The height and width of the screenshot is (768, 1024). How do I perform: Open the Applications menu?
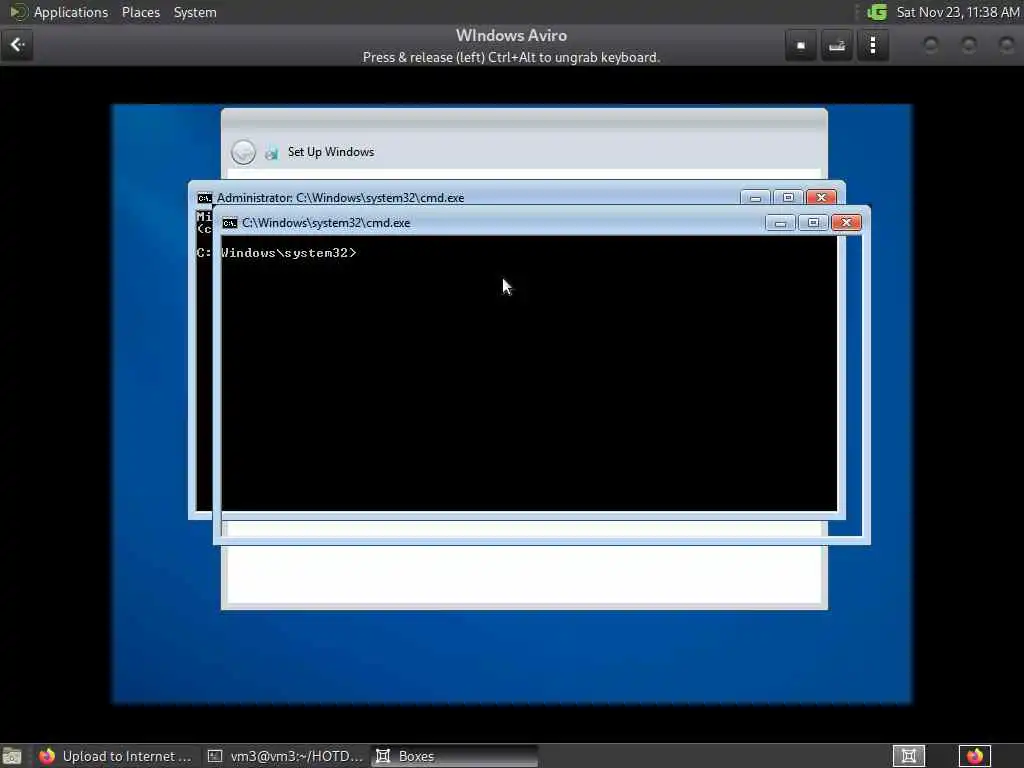click(x=71, y=12)
